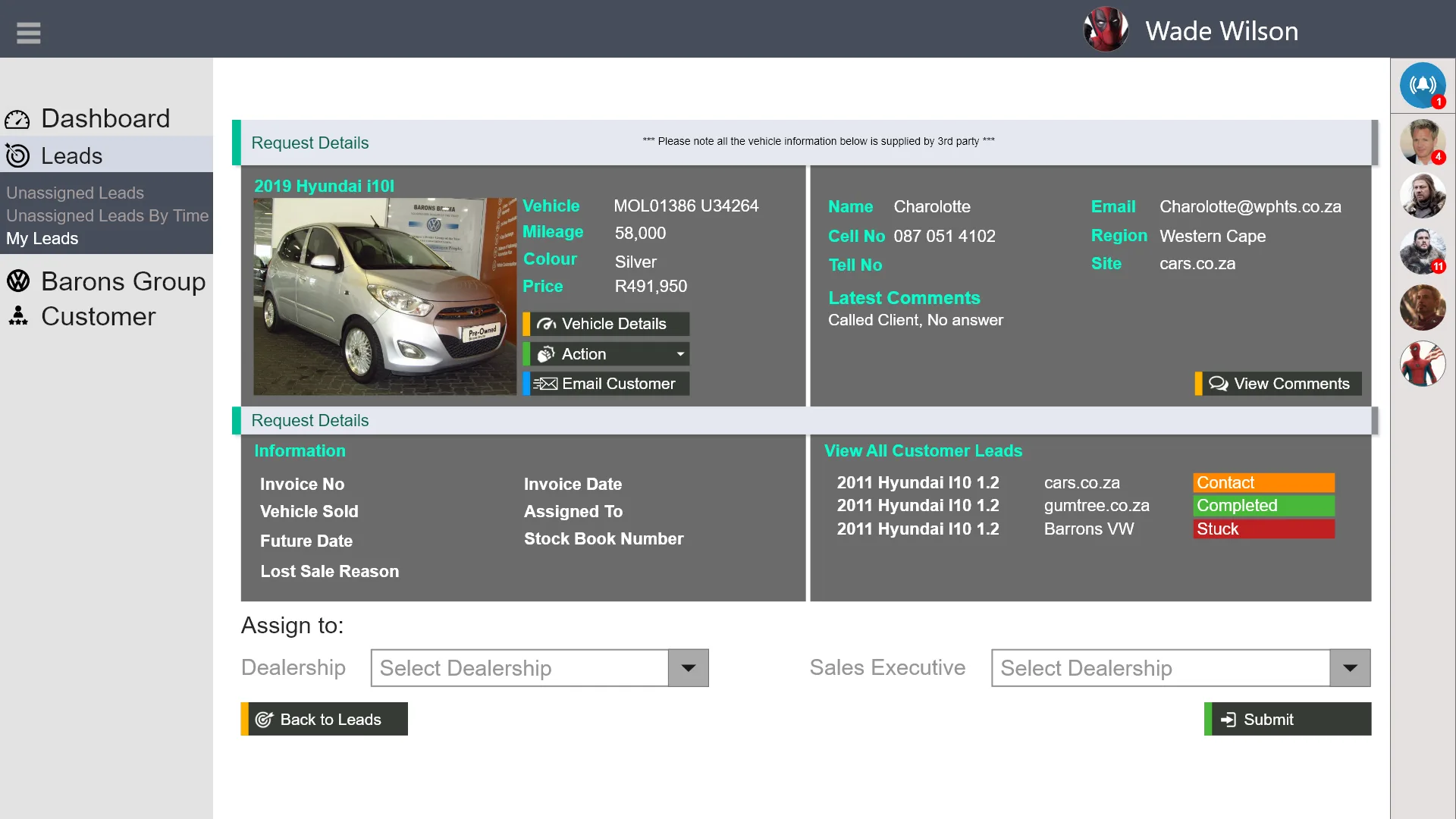
Task: Click the Dashboard gauge icon
Action: tap(17, 120)
